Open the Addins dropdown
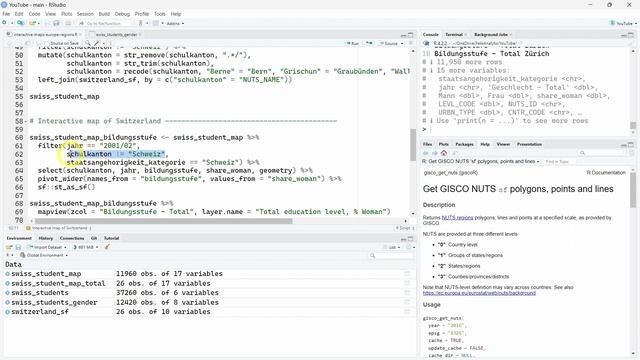640x360 pixels. click(x=175, y=23)
